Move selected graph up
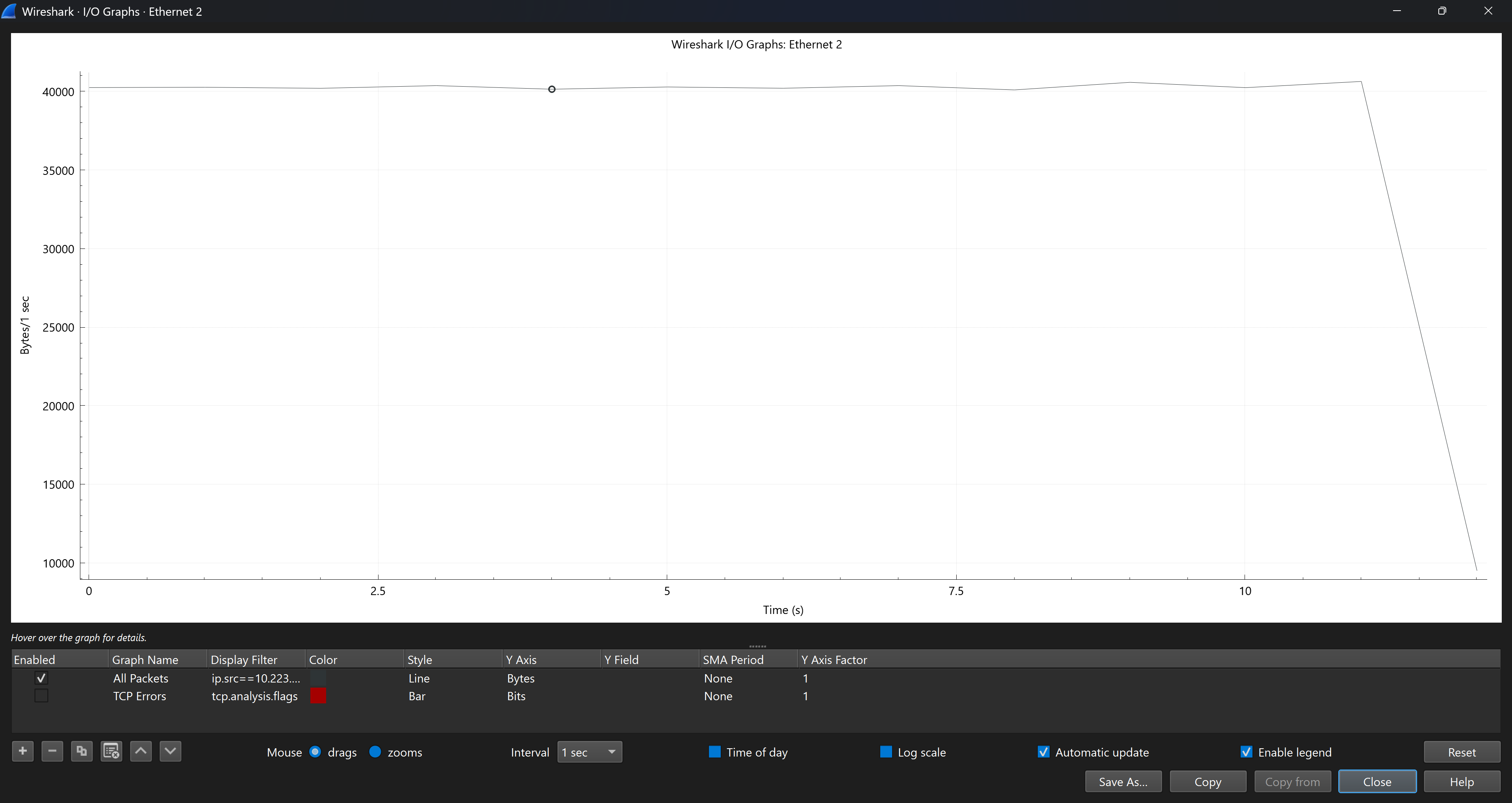This screenshot has height=803, width=1512. [x=141, y=751]
